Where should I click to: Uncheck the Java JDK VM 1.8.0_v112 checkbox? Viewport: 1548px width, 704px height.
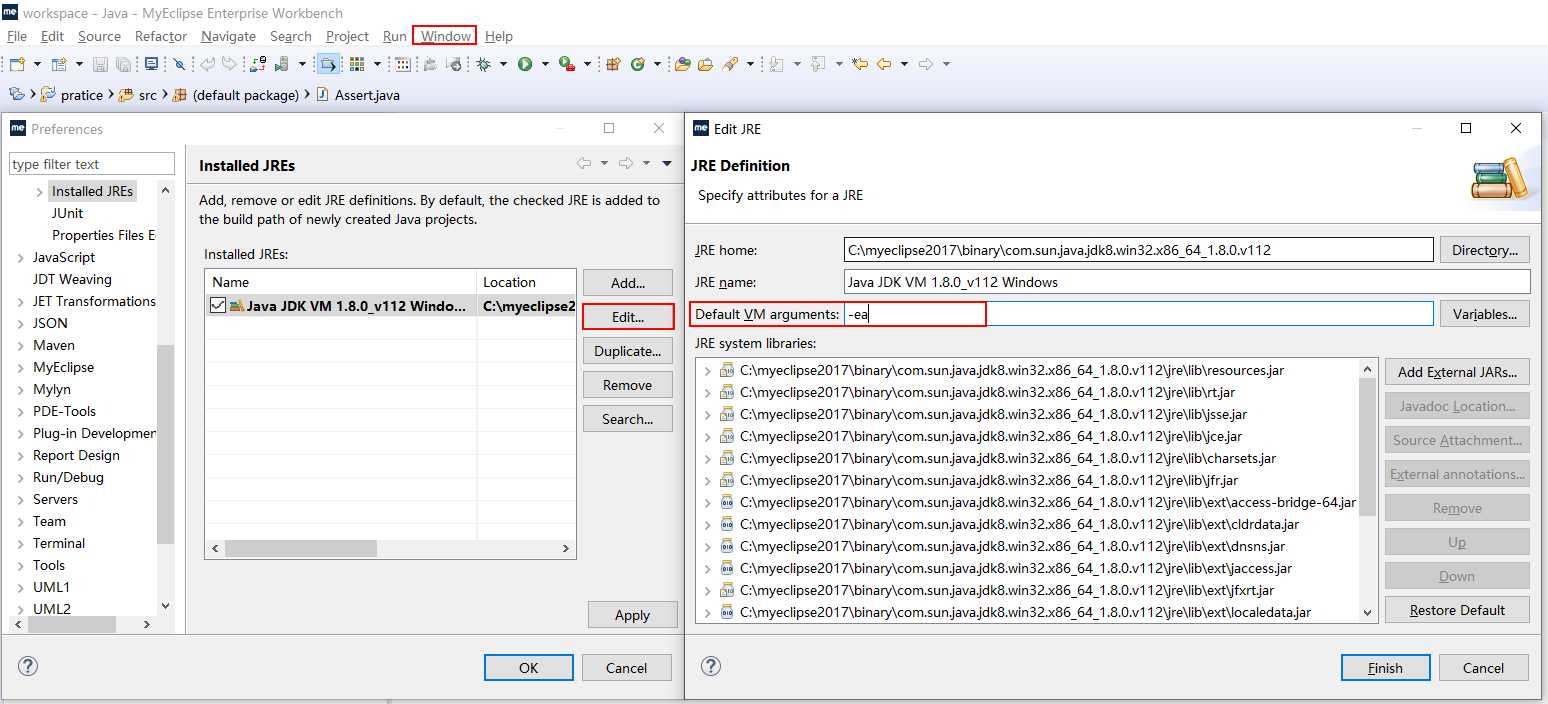[218, 306]
